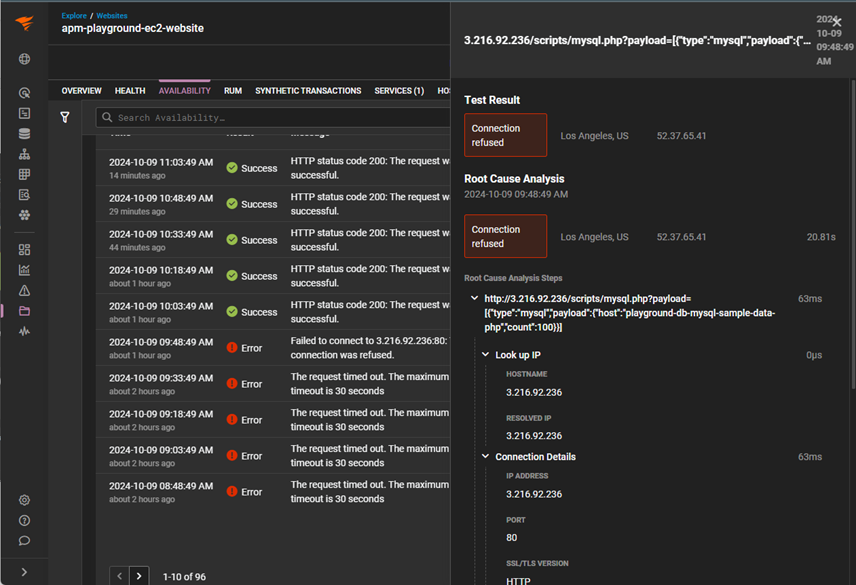Open settings gear in sidebar
This screenshot has height=585, width=856.
coord(24,500)
